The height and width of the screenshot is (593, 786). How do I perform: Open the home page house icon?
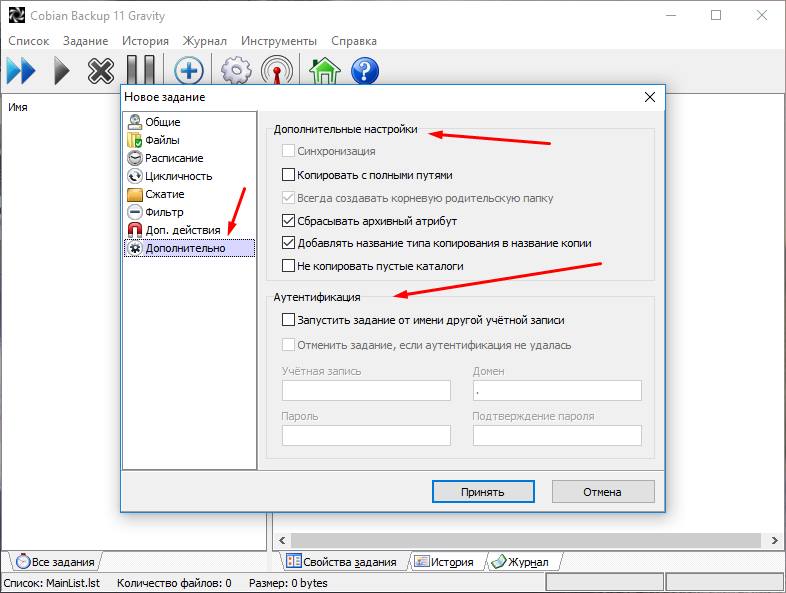coord(325,71)
